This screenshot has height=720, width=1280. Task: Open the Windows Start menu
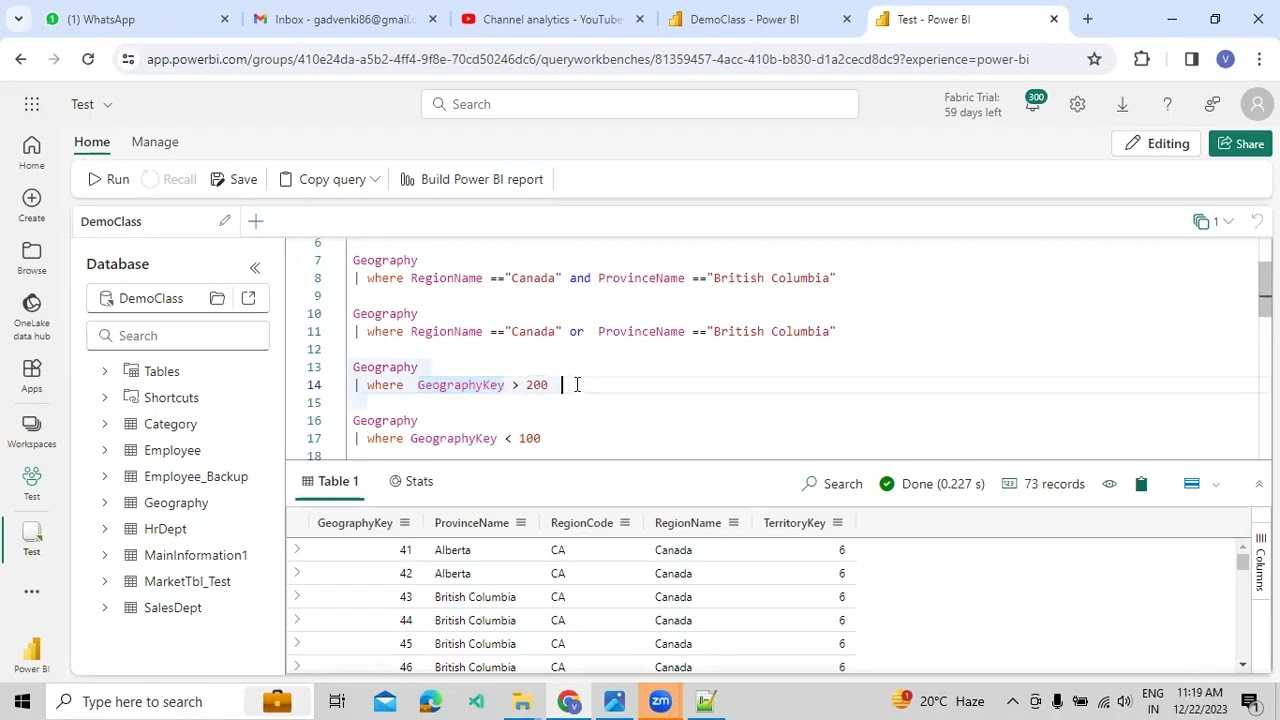(23, 701)
